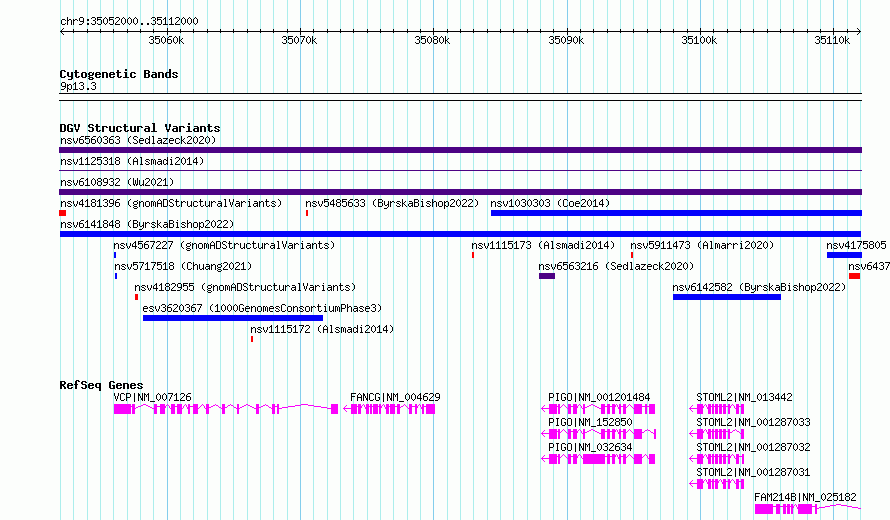Click the second nsv1115172 (Alsmadi2014) label

pyautogui.click(x=322, y=329)
